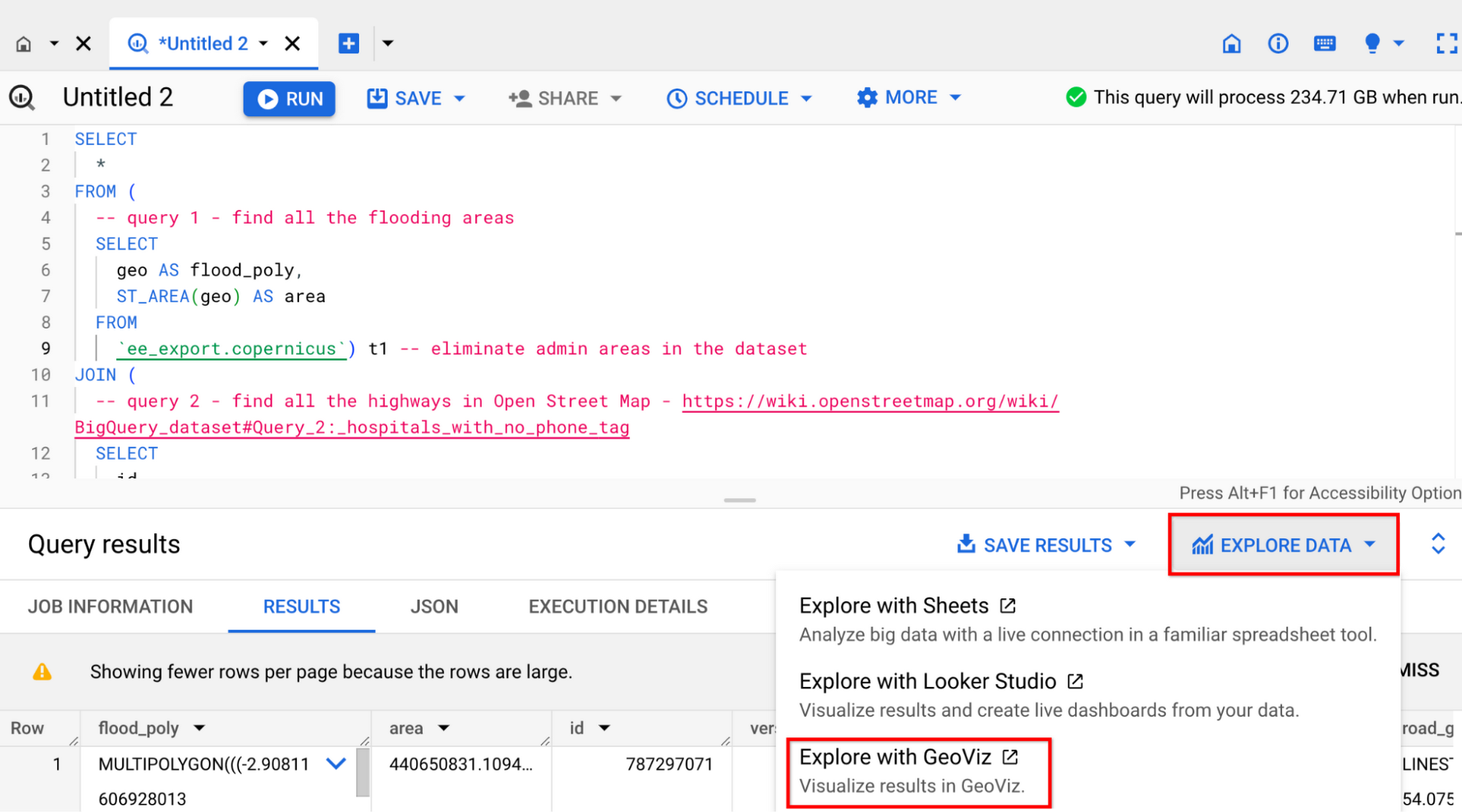
Task: Open the flood_poly column menu
Action: click(200, 728)
